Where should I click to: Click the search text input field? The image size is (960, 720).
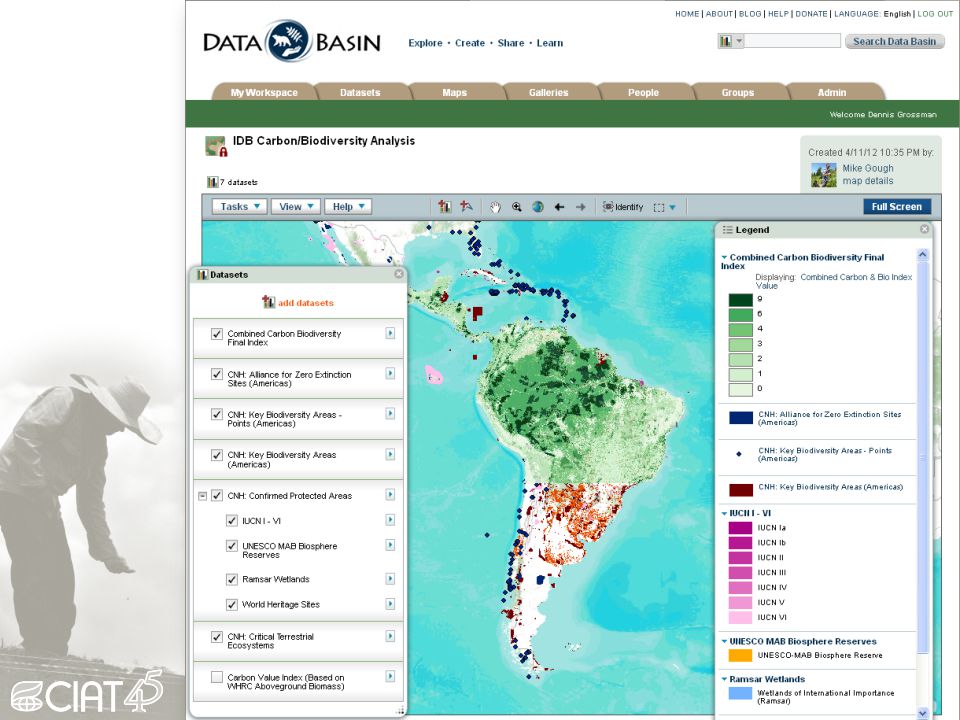tap(792, 41)
